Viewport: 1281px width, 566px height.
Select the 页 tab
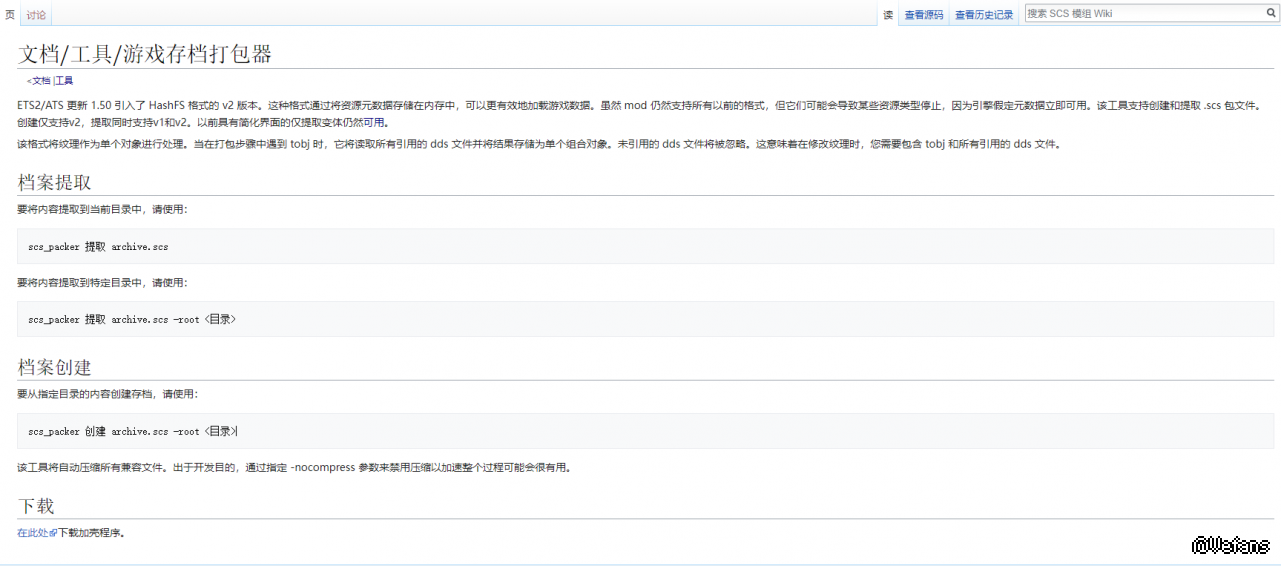[x=10, y=15]
